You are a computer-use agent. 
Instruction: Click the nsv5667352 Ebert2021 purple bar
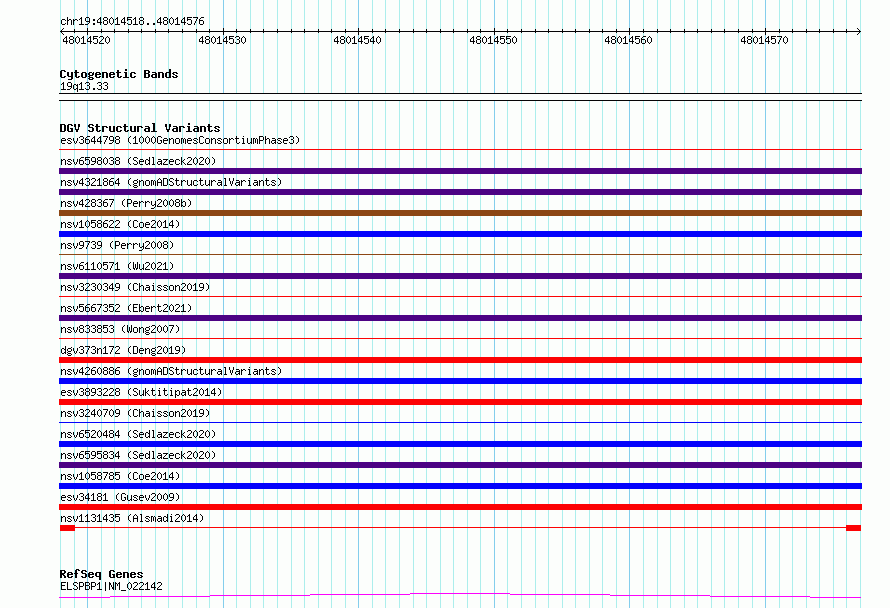460,318
